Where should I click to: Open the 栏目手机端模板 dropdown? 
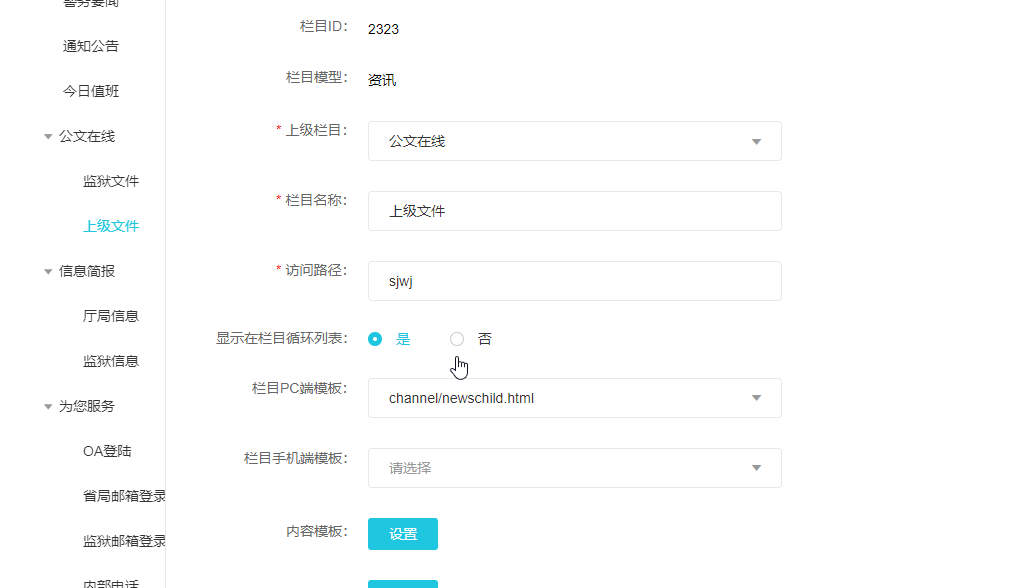pos(574,468)
